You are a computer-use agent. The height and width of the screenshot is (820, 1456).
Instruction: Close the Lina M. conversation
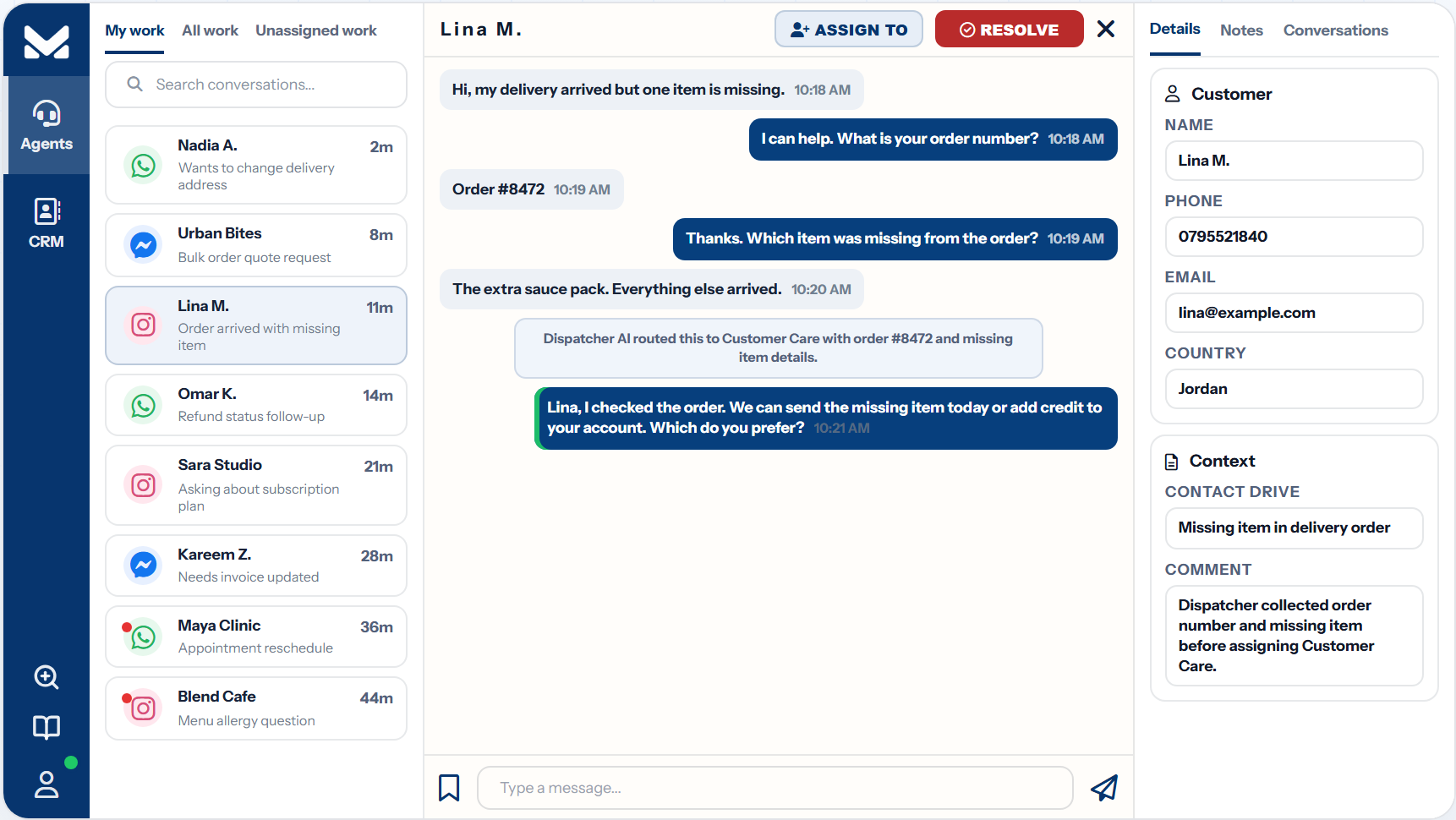click(1106, 29)
